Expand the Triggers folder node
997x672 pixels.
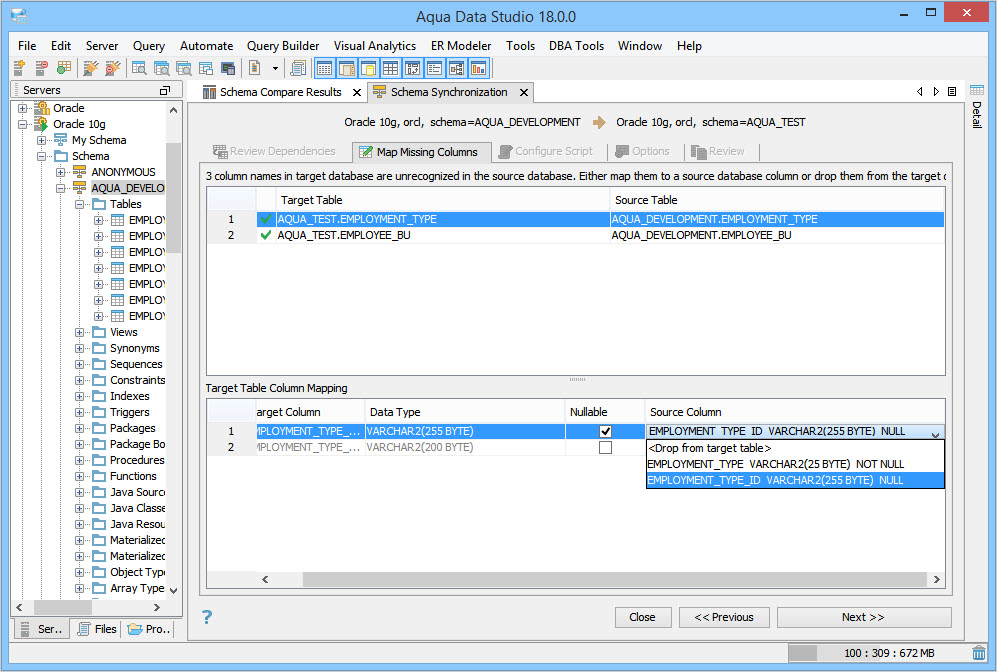79,413
